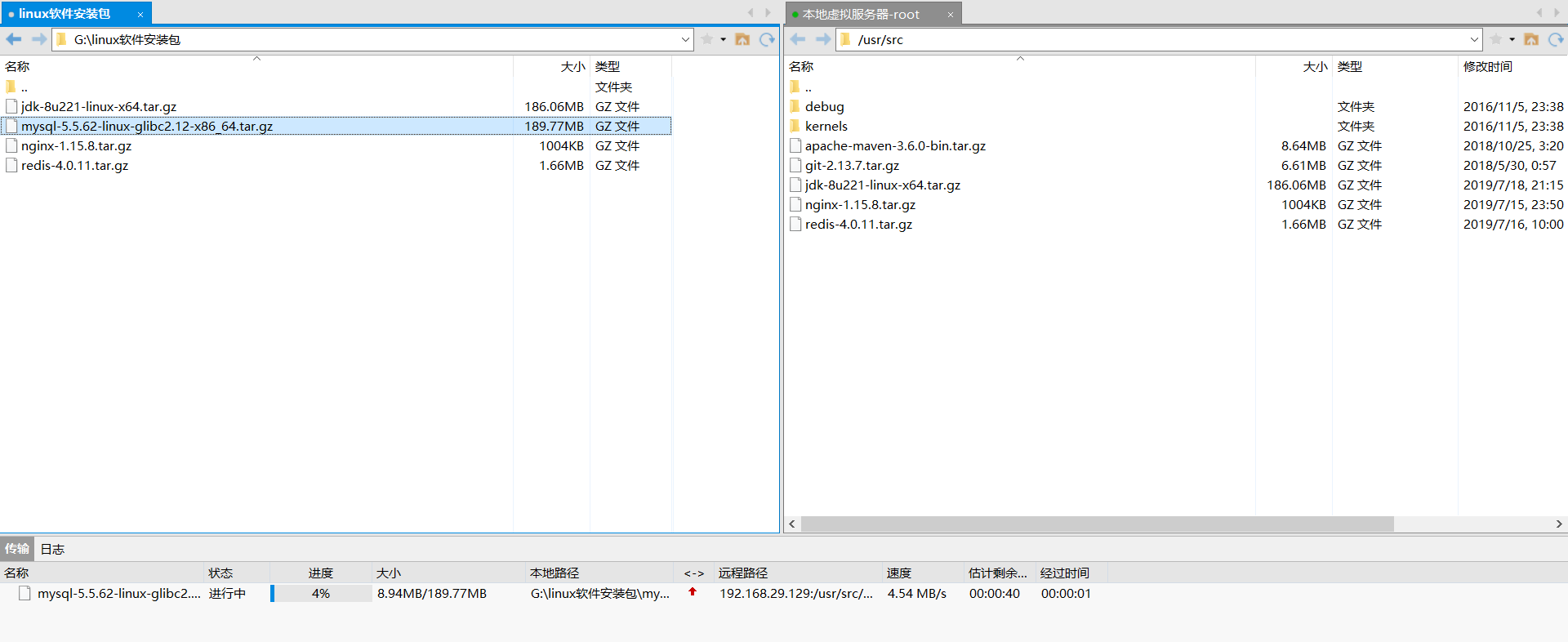Sort left pane by 大小 column
The width and height of the screenshot is (1568, 642).
[551, 66]
